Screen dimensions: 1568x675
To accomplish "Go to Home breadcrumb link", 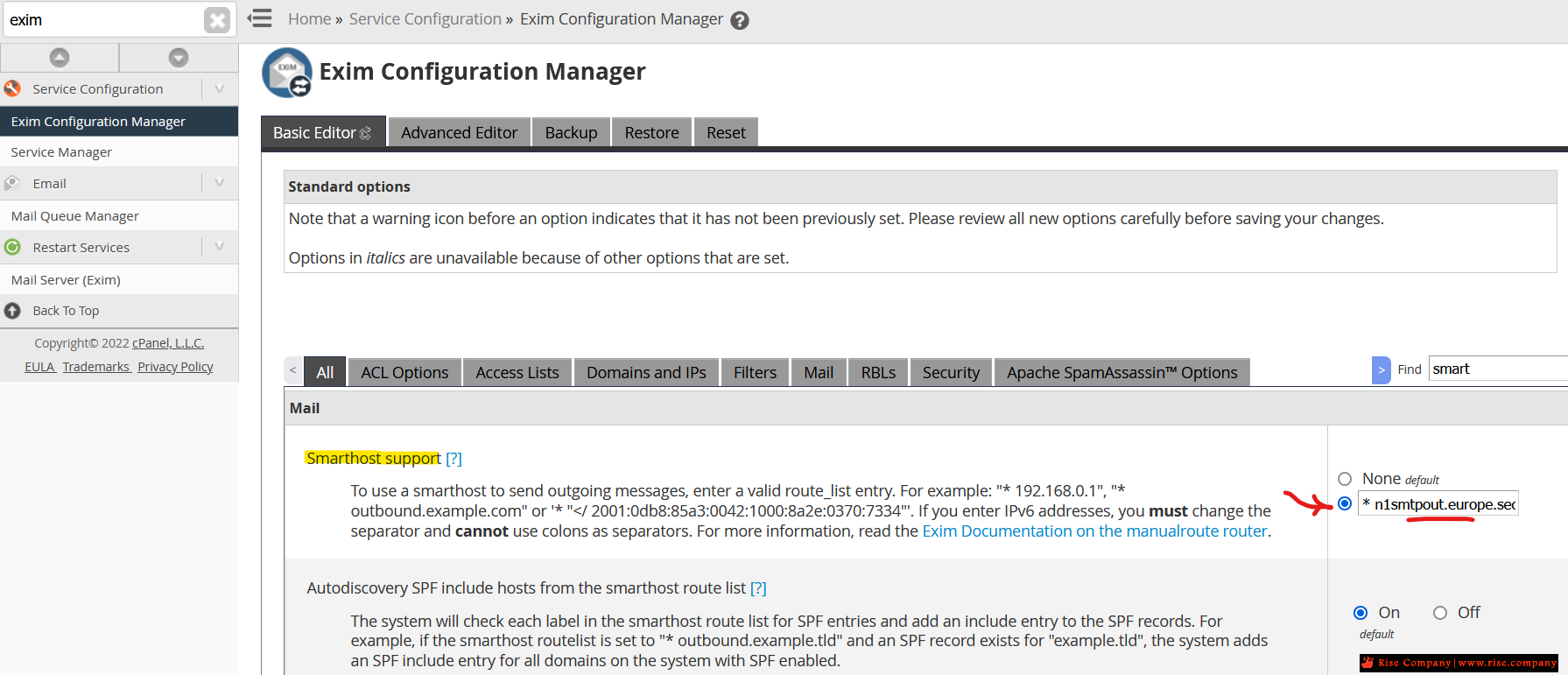I will click(x=309, y=18).
